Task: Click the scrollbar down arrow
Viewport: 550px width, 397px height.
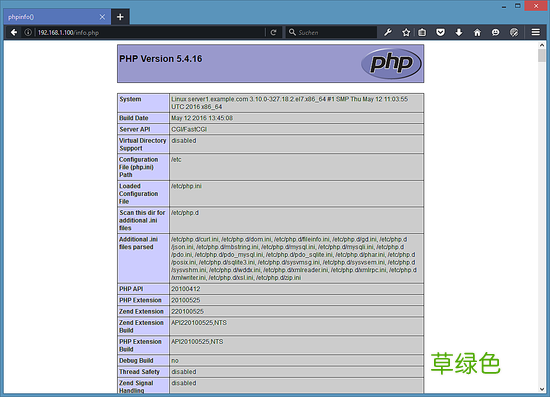Action: click(542, 389)
